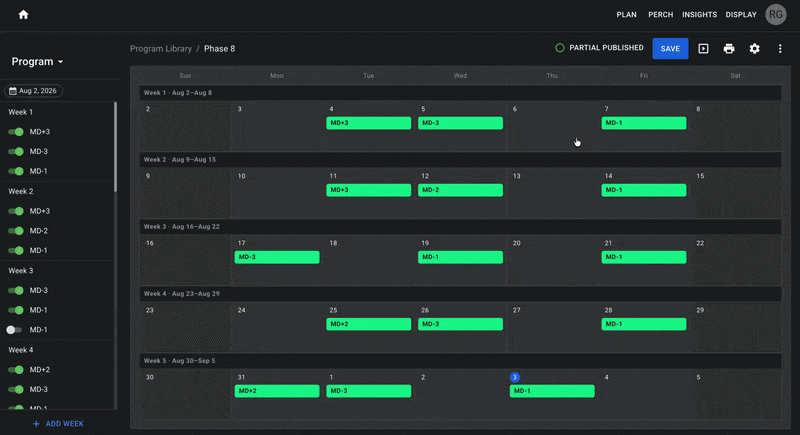Click the Partial Published status circle
Image resolution: width=800 pixels, height=435 pixels.
pyautogui.click(x=560, y=48)
